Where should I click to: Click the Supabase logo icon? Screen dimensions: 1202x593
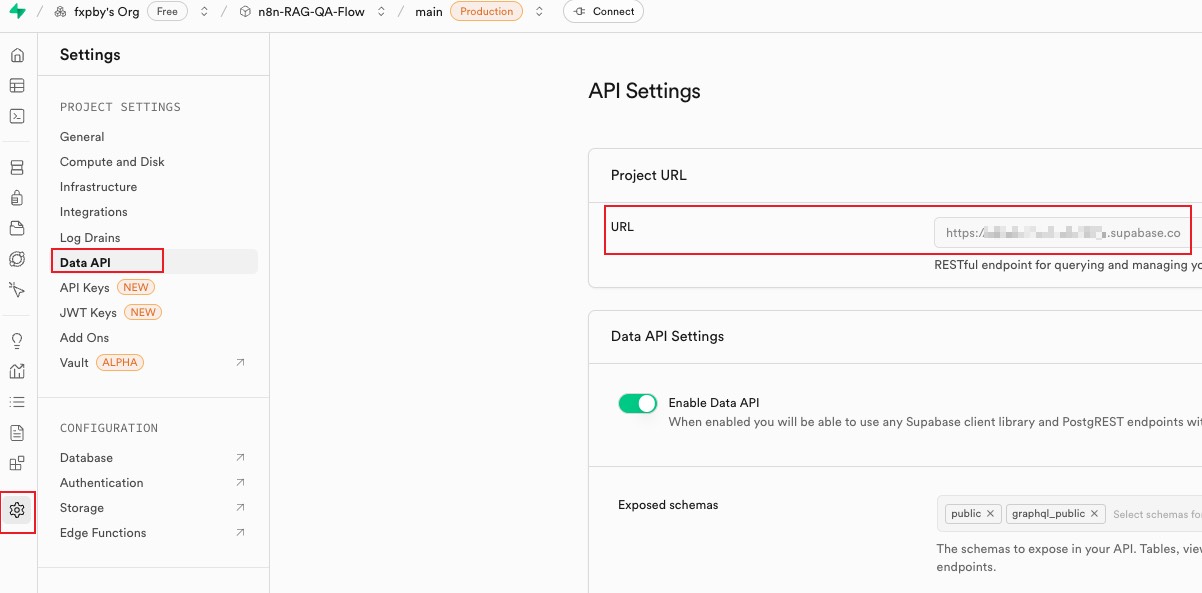click(17, 12)
